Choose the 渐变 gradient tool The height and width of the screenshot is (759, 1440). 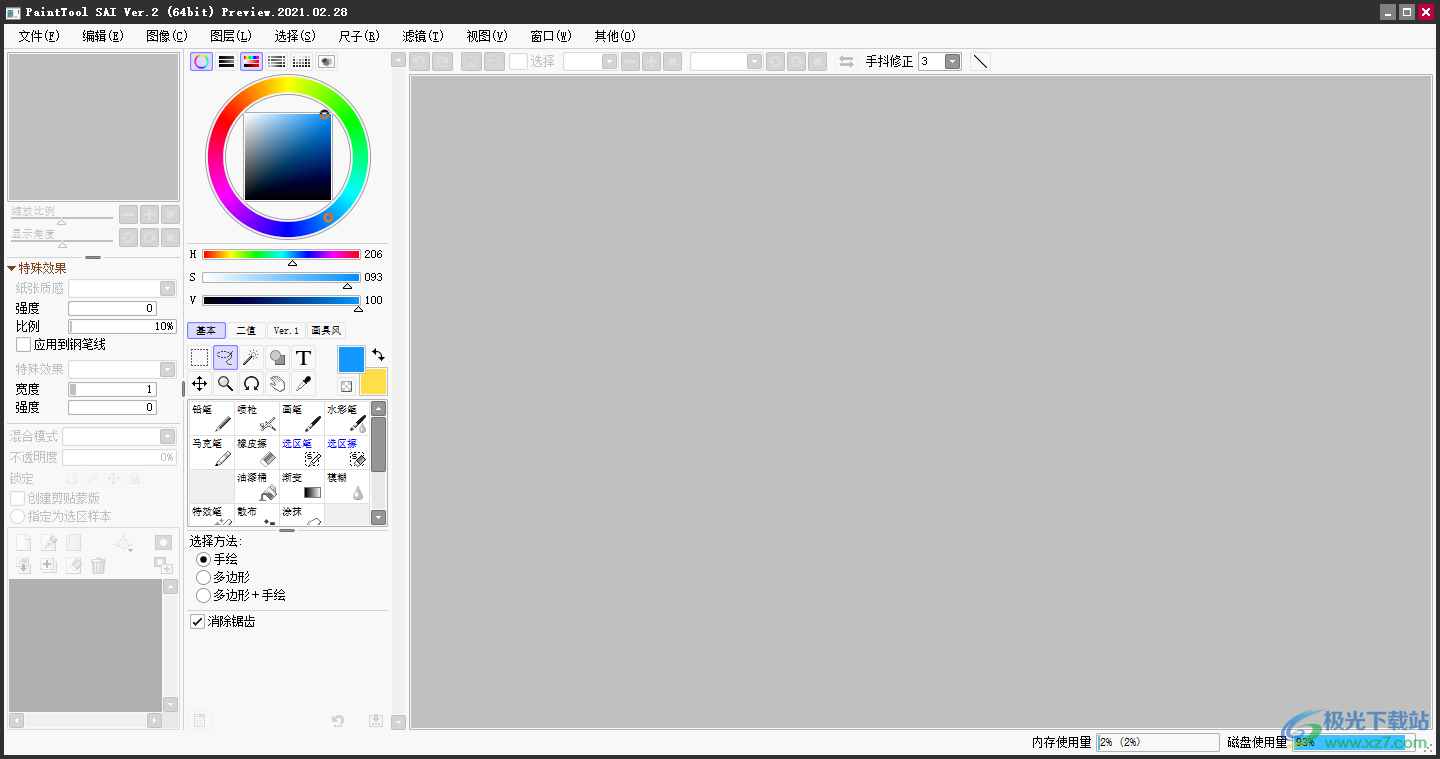pos(301,486)
